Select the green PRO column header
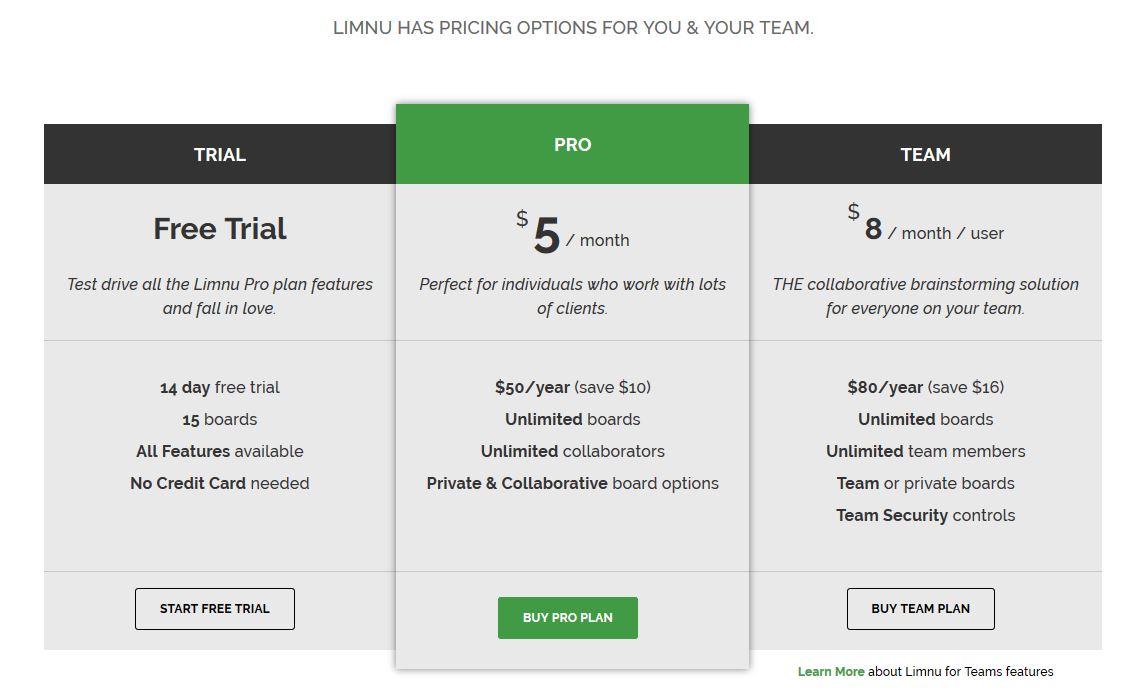The image size is (1141, 699). click(573, 144)
